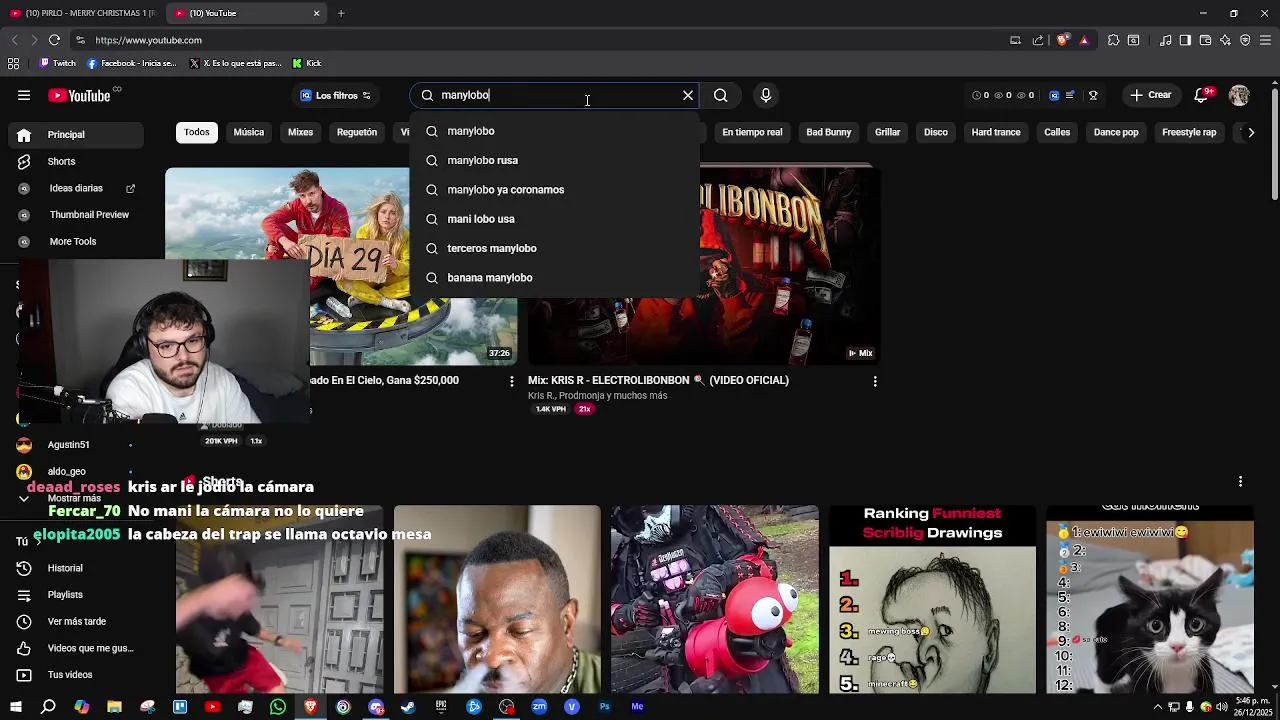Open the Shorts shelf three-dot menu

1240,482
